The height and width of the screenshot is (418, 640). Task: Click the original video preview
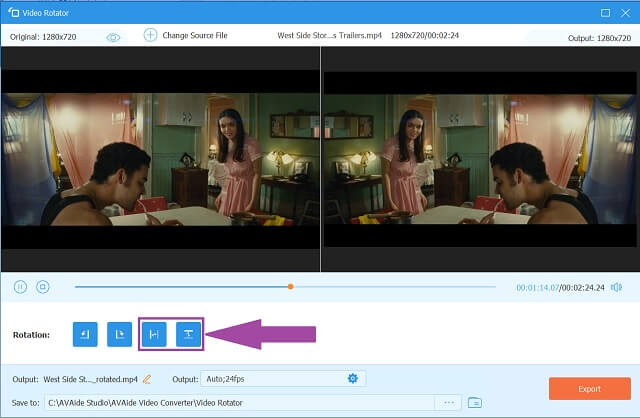160,159
